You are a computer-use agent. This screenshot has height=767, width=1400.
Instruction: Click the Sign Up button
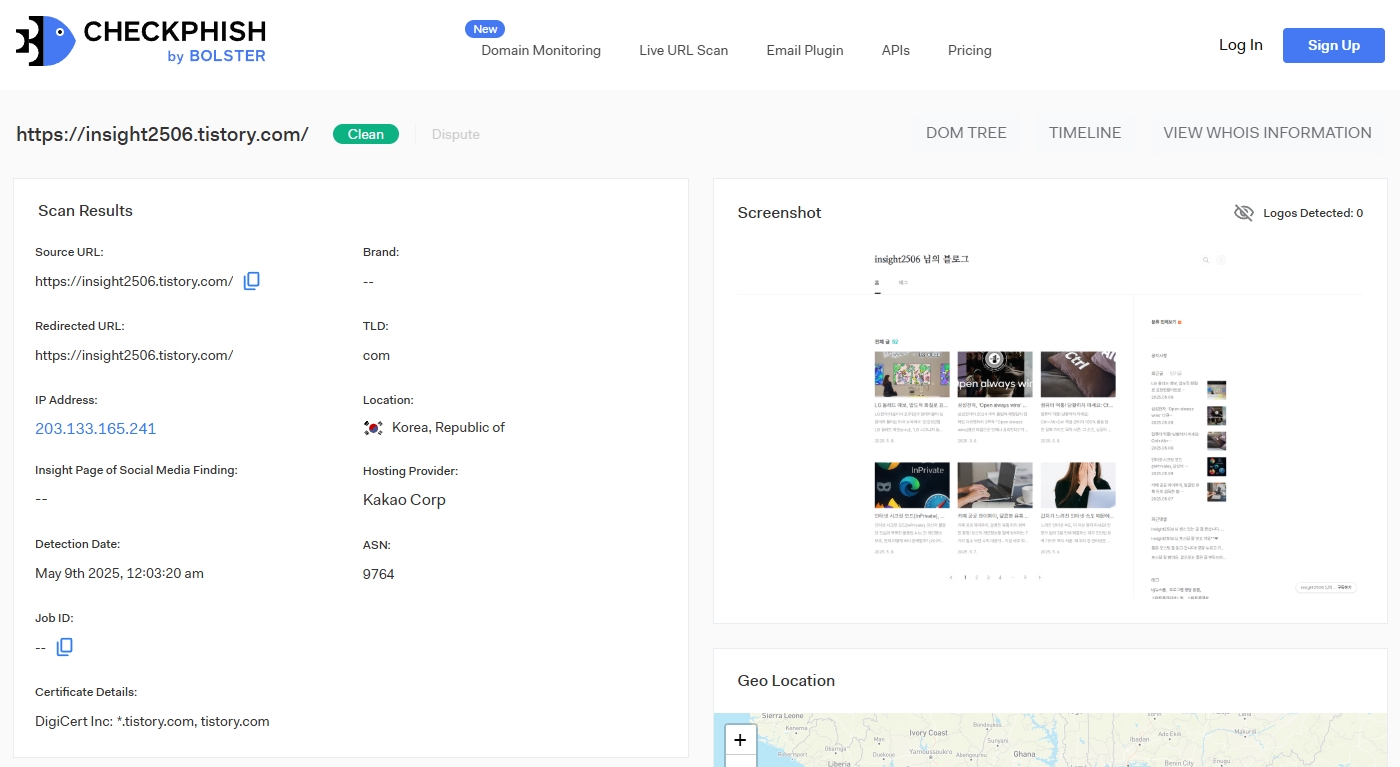1334,45
